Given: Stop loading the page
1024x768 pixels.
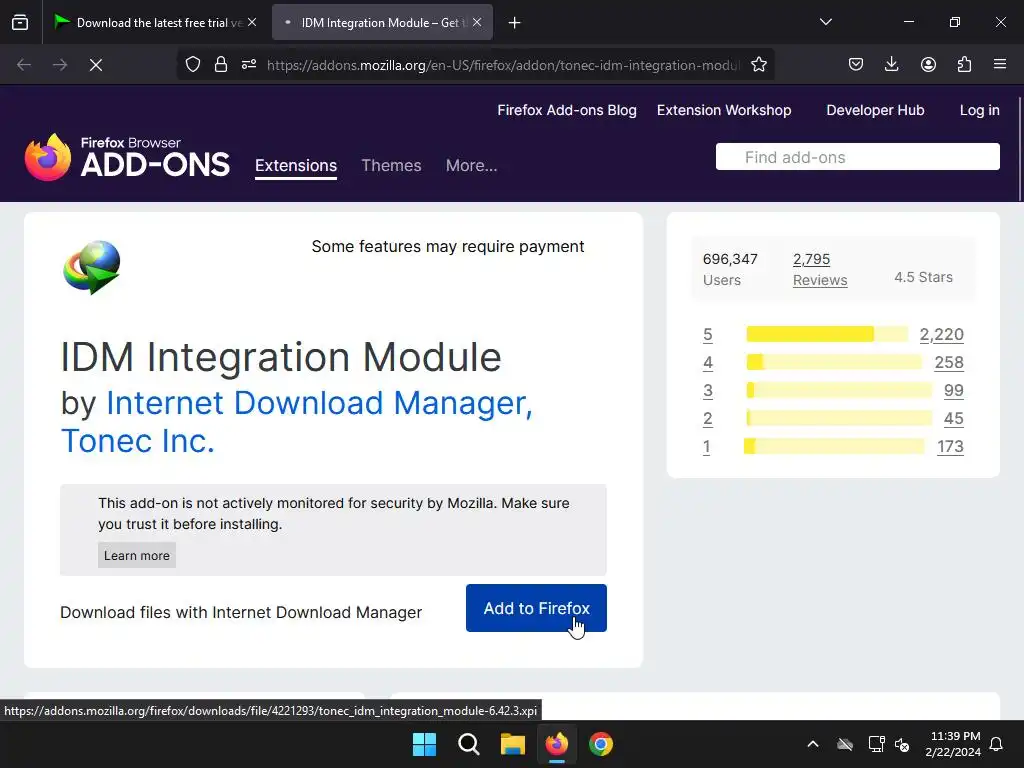Looking at the screenshot, I should click(96, 65).
